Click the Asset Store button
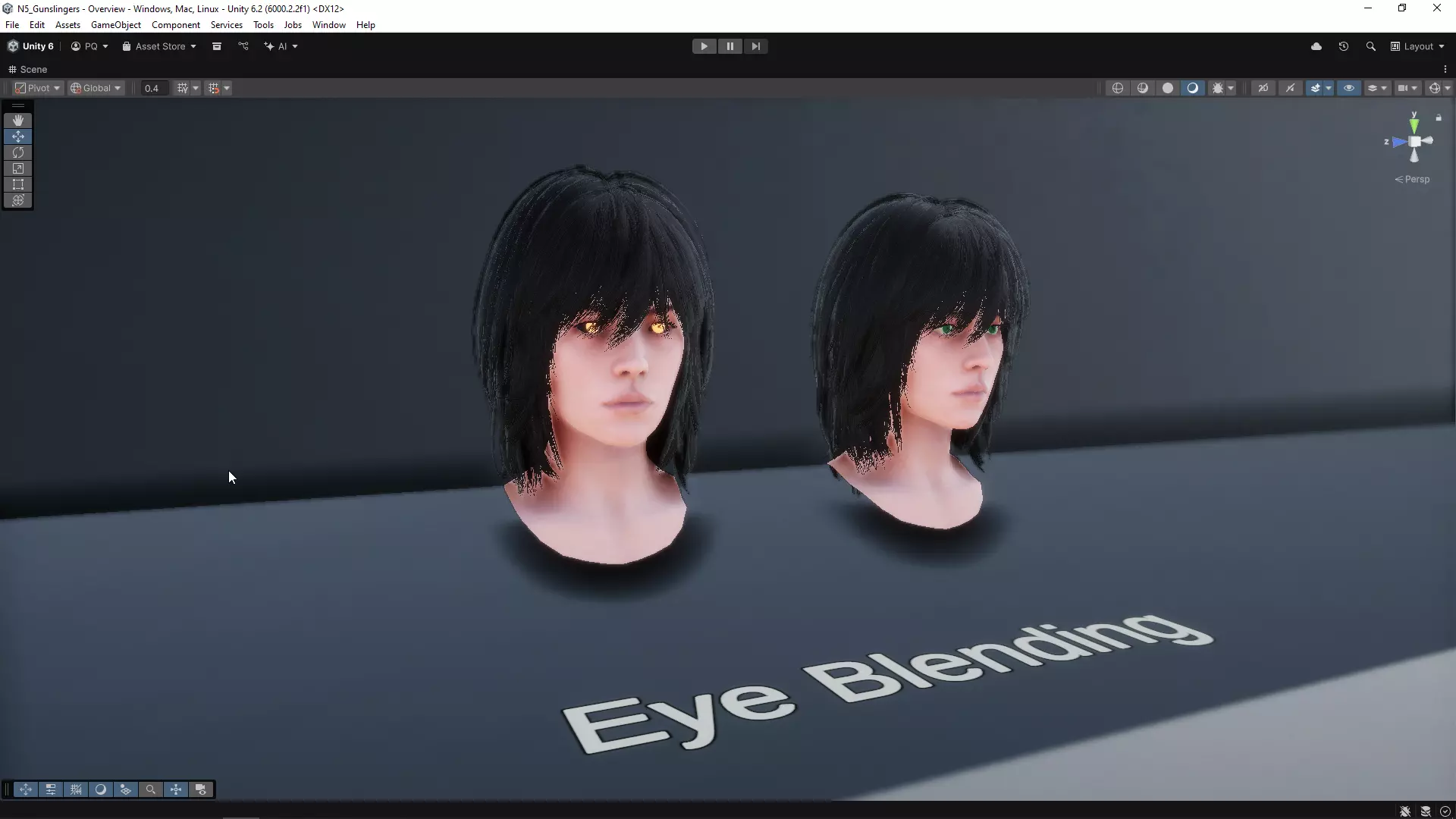Image resolution: width=1456 pixels, height=819 pixels. (159, 46)
